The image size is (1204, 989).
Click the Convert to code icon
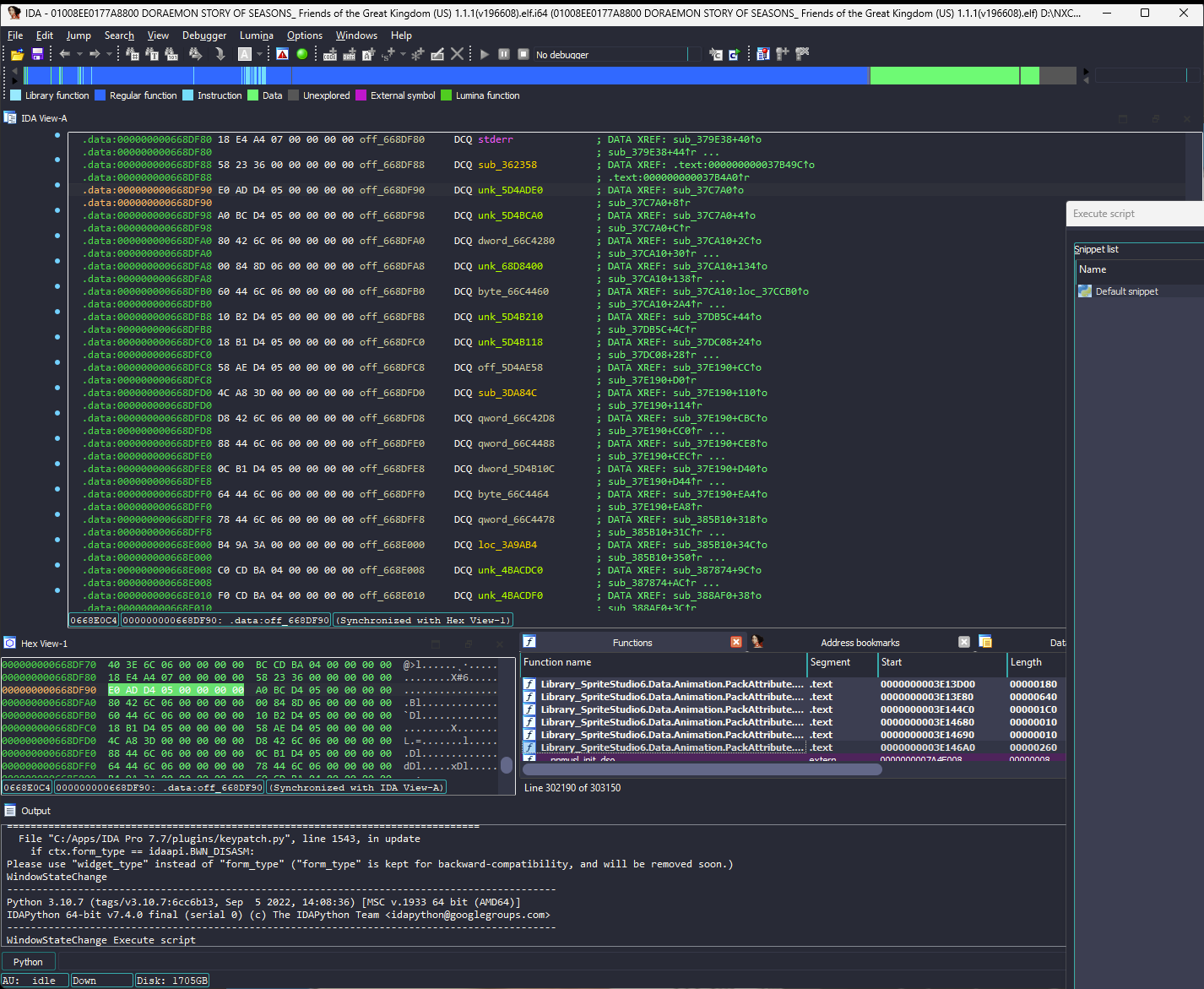[330, 54]
